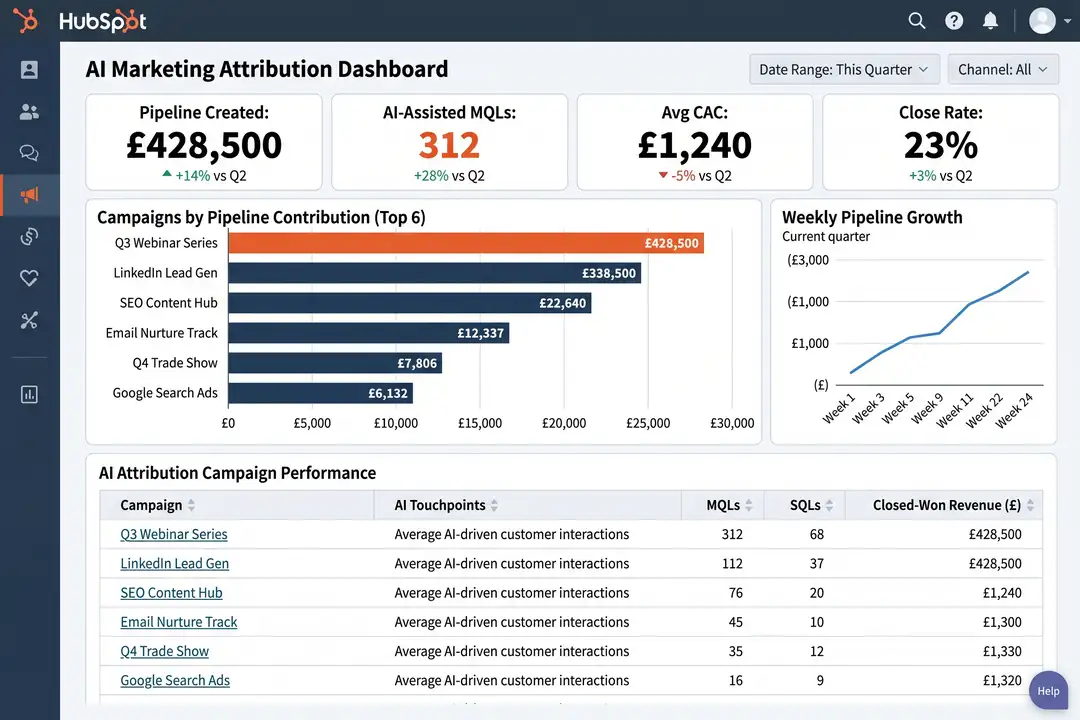Click the floating Help button
This screenshot has width=1080, height=720.
point(1048,690)
